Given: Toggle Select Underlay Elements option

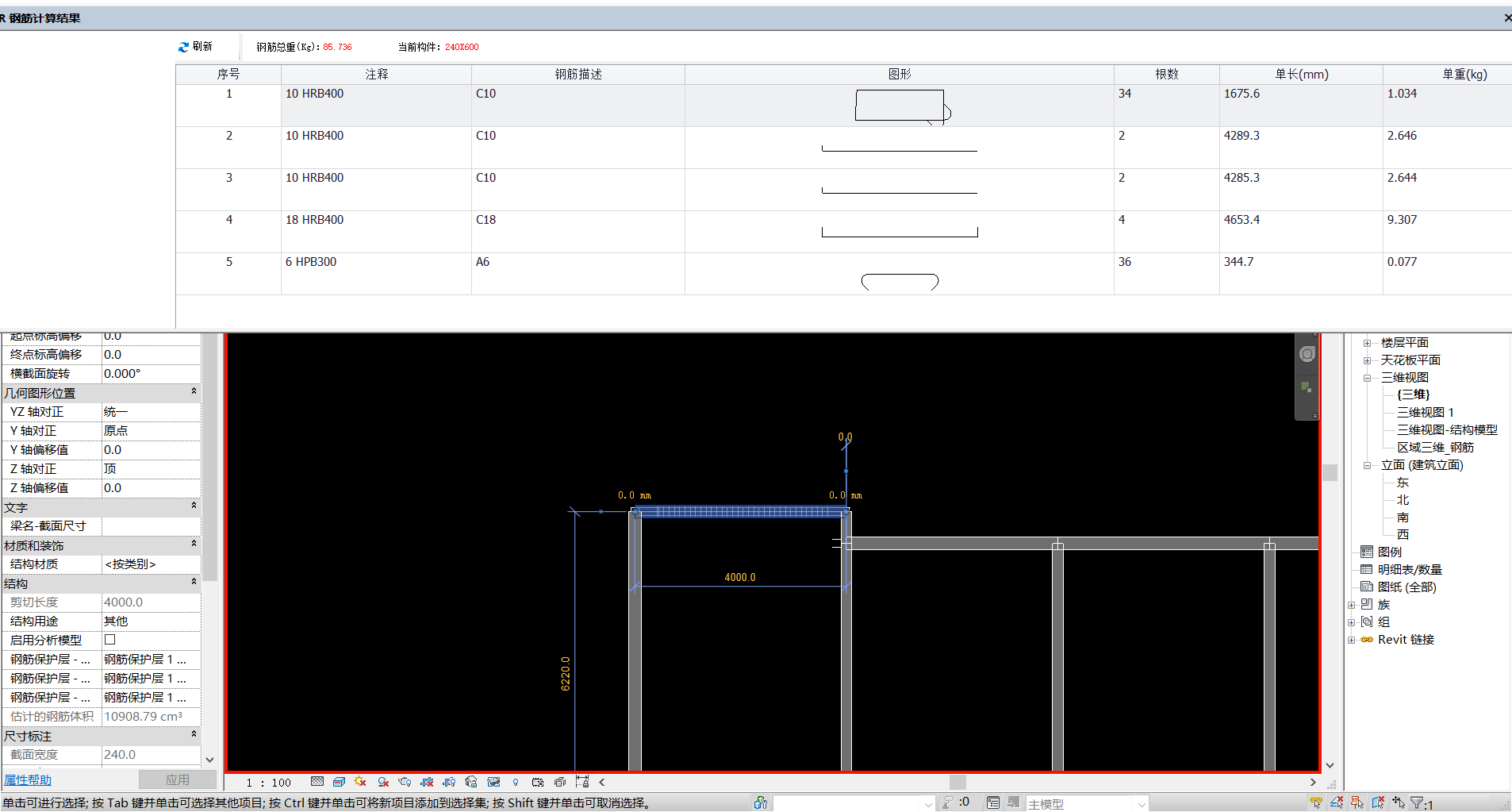Looking at the screenshot, I should (x=1337, y=802).
